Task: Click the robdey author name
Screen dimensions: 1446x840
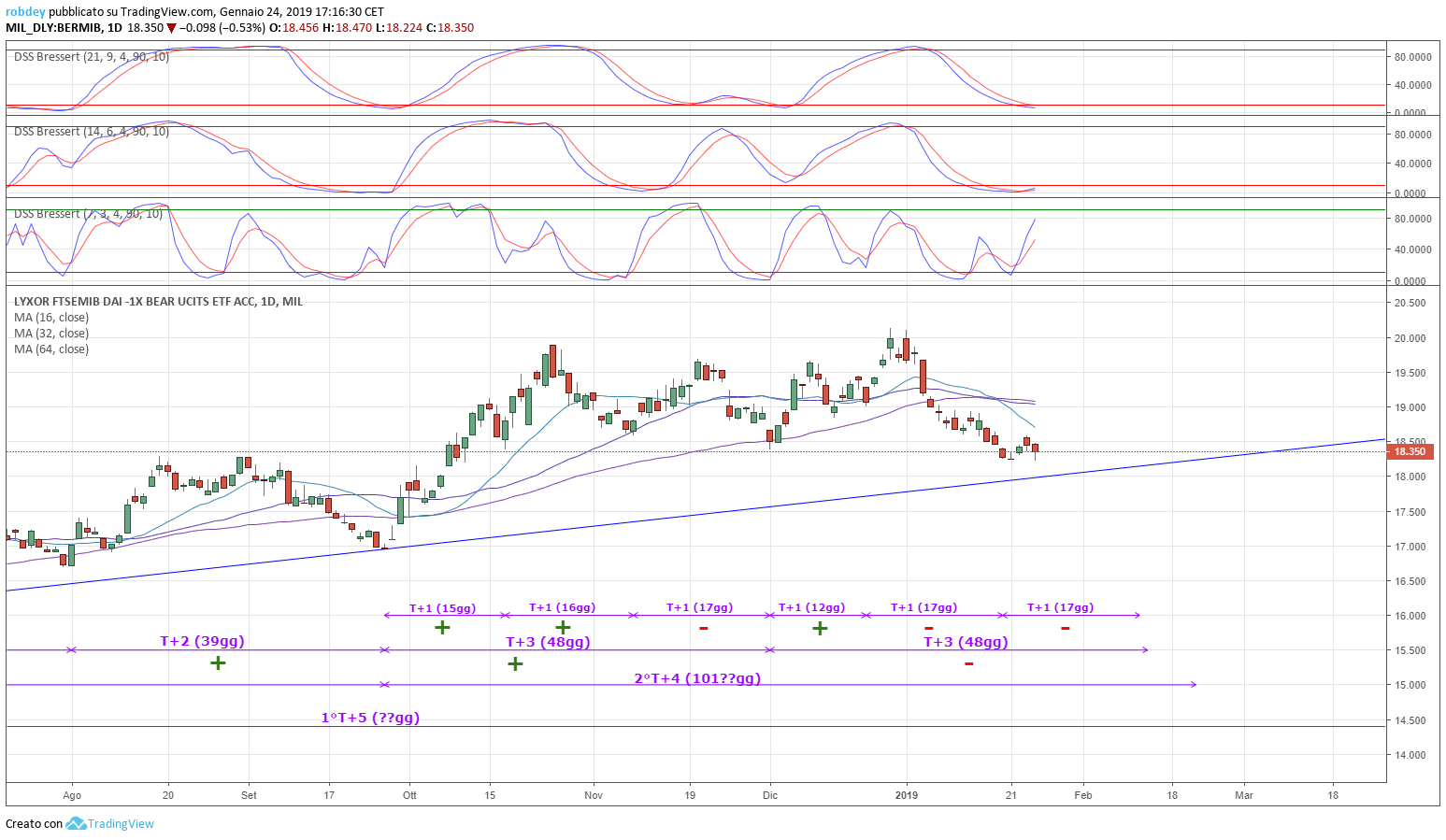Action: (x=25, y=12)
